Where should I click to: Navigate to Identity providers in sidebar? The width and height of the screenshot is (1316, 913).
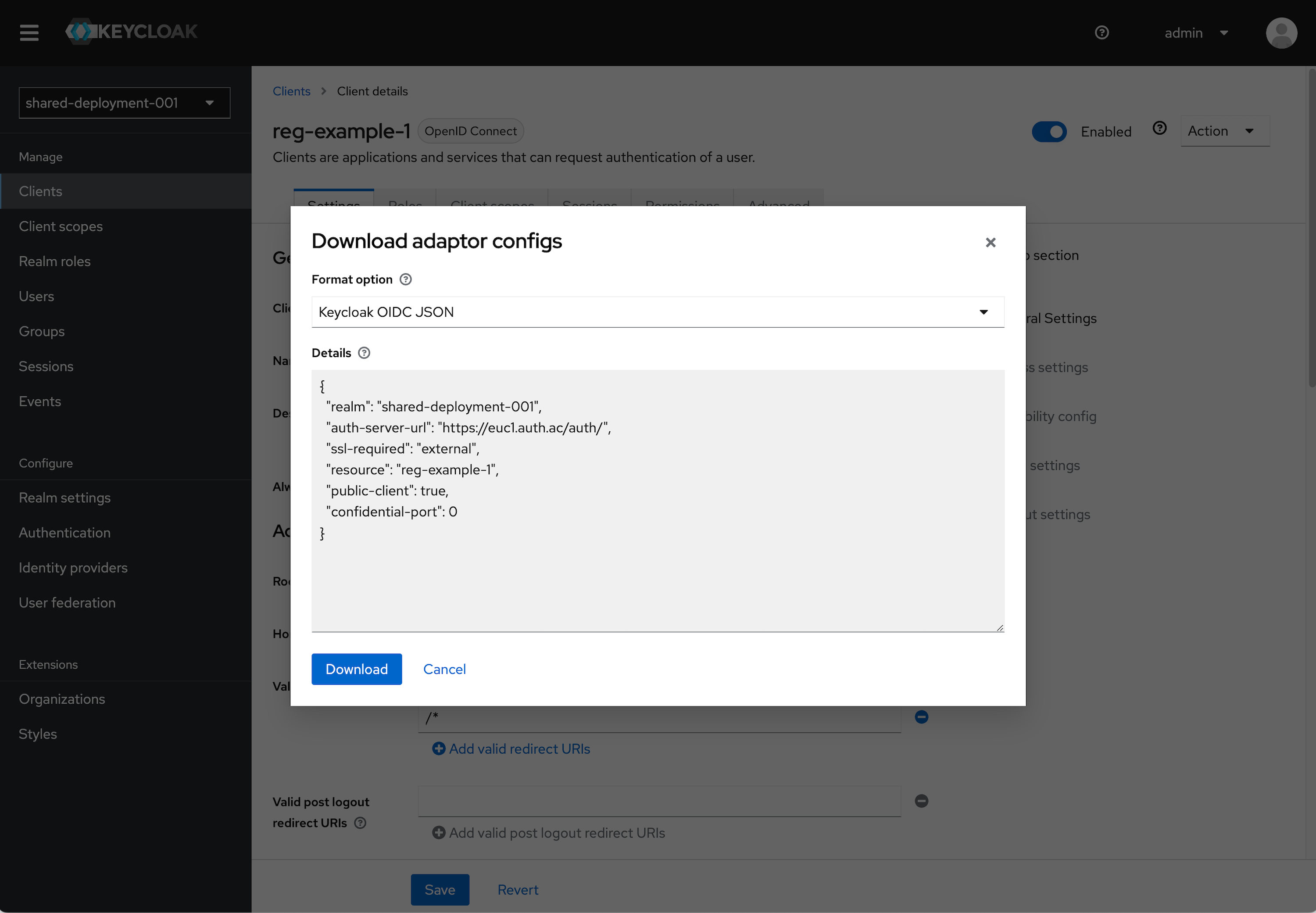click(73, 567)
